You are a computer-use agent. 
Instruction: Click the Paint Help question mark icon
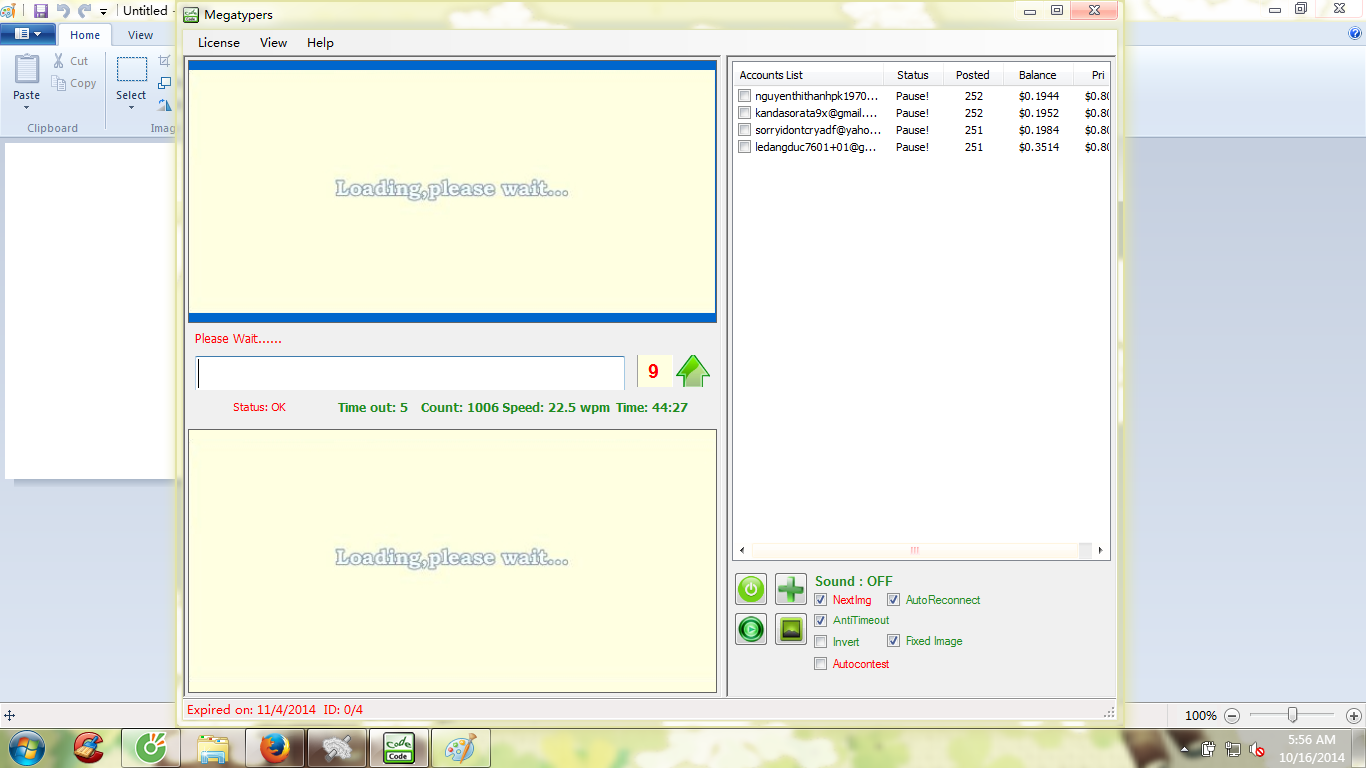point(1355,33)
